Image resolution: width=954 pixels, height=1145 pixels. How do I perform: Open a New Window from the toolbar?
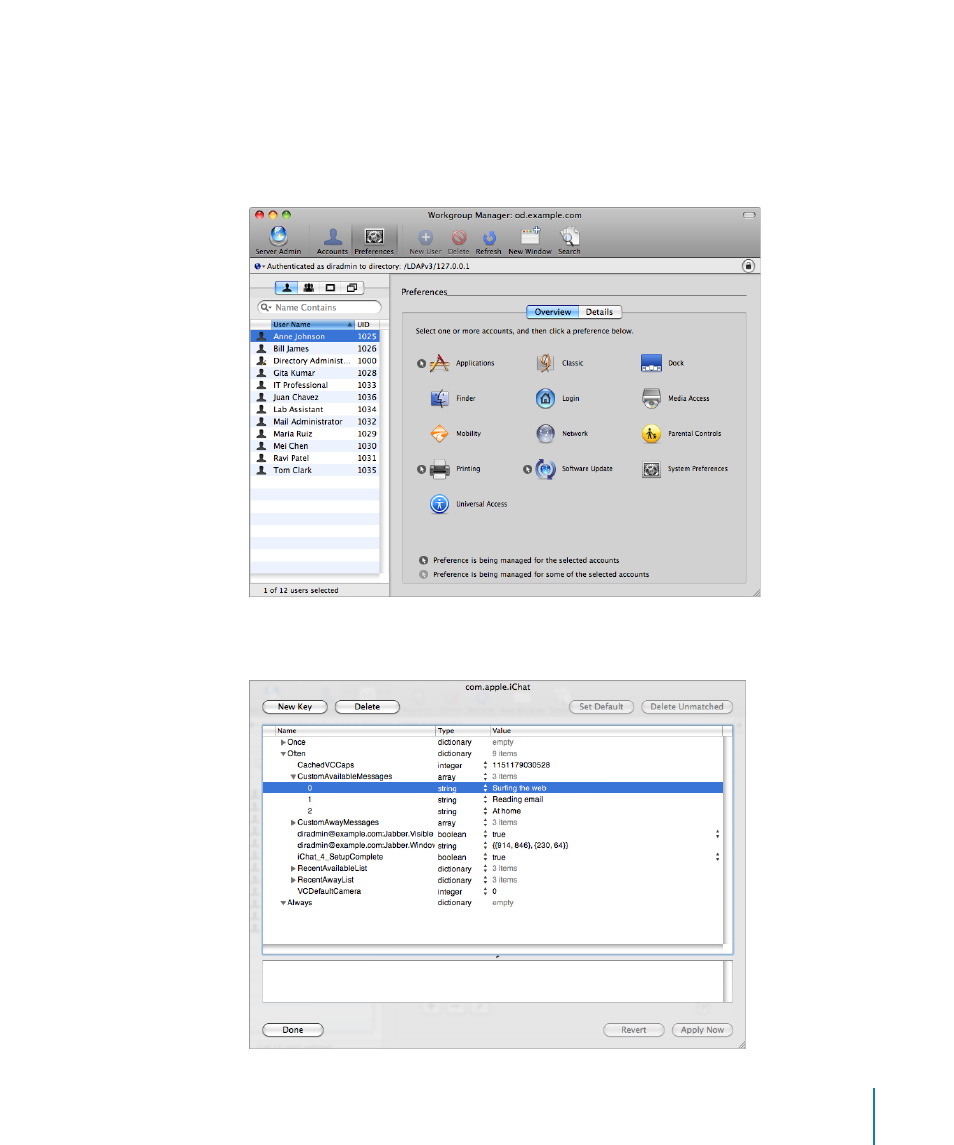click(x=530, y=240)
